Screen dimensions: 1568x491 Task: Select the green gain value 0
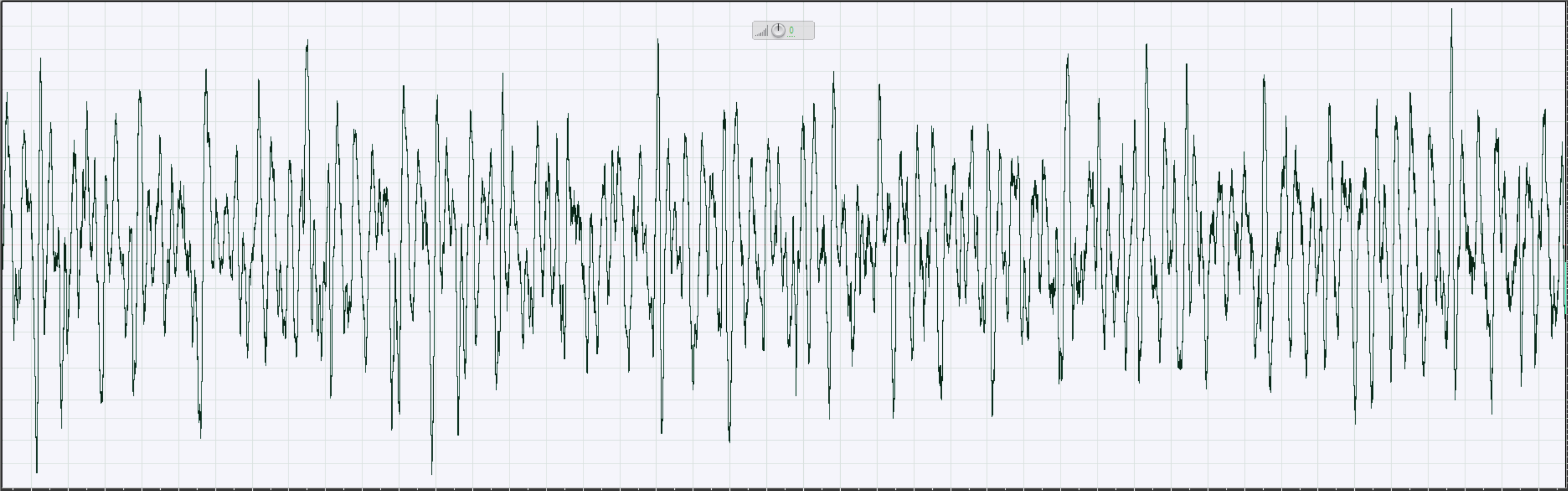pyautogui.click(x=790, y=29)
